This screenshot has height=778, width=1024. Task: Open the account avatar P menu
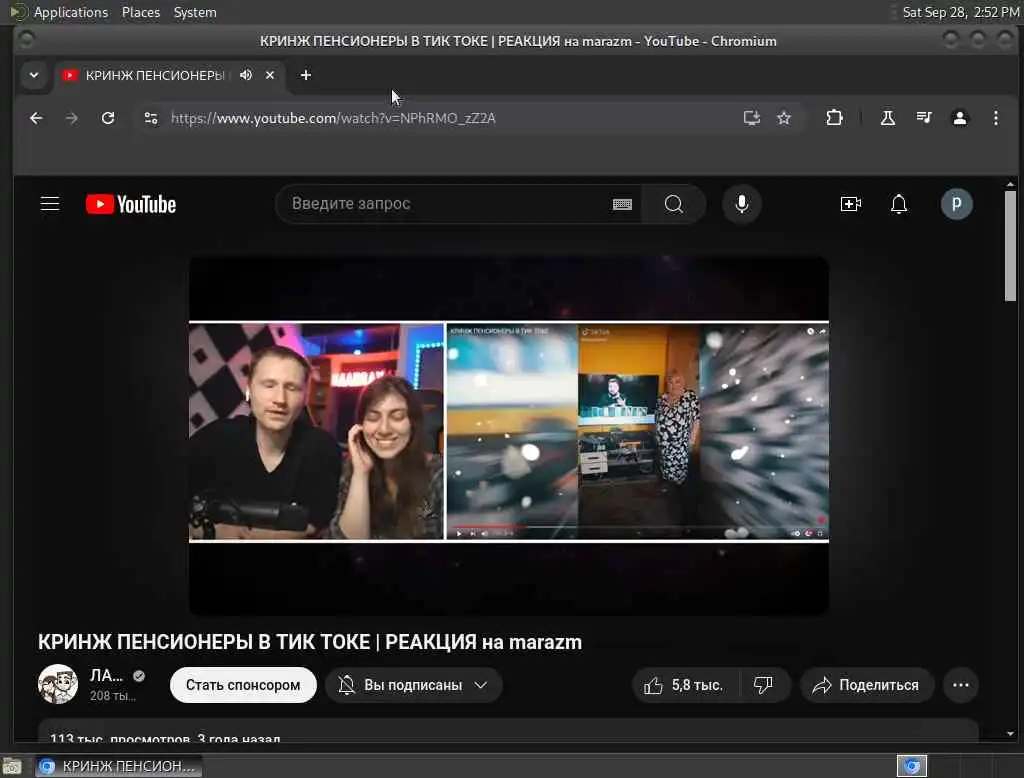pyautogui.click(x=956, y=204)
